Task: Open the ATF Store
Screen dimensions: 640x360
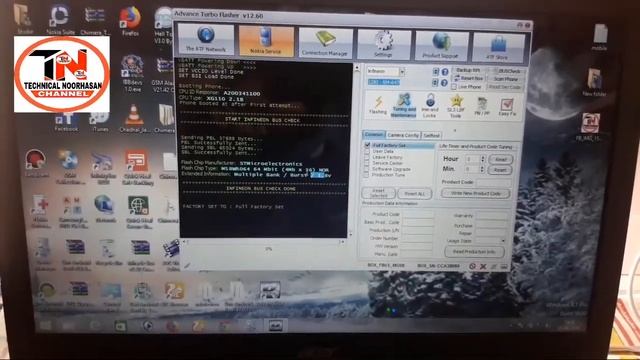Action: pos(498,48)
